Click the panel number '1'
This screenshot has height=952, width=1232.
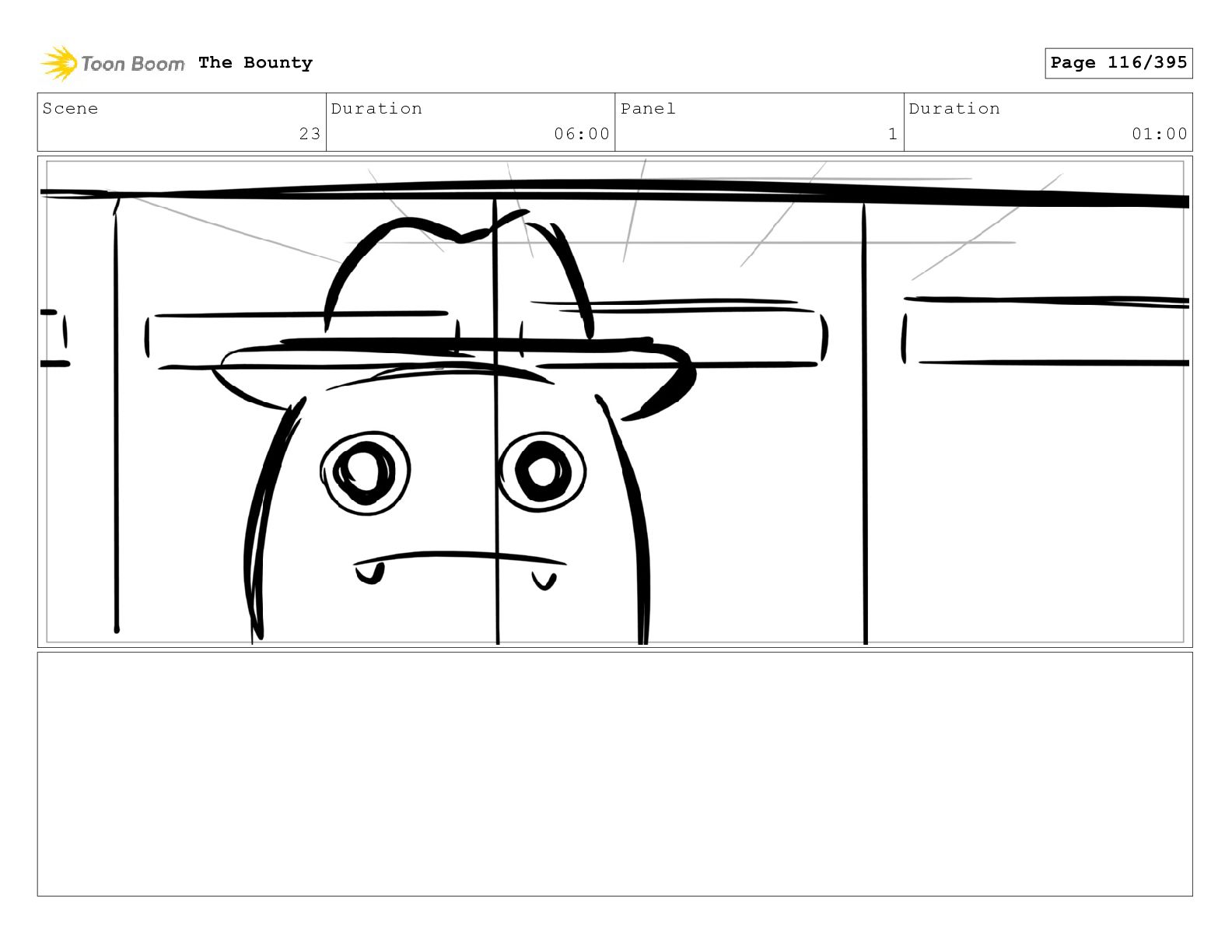(x=893, y=134)
